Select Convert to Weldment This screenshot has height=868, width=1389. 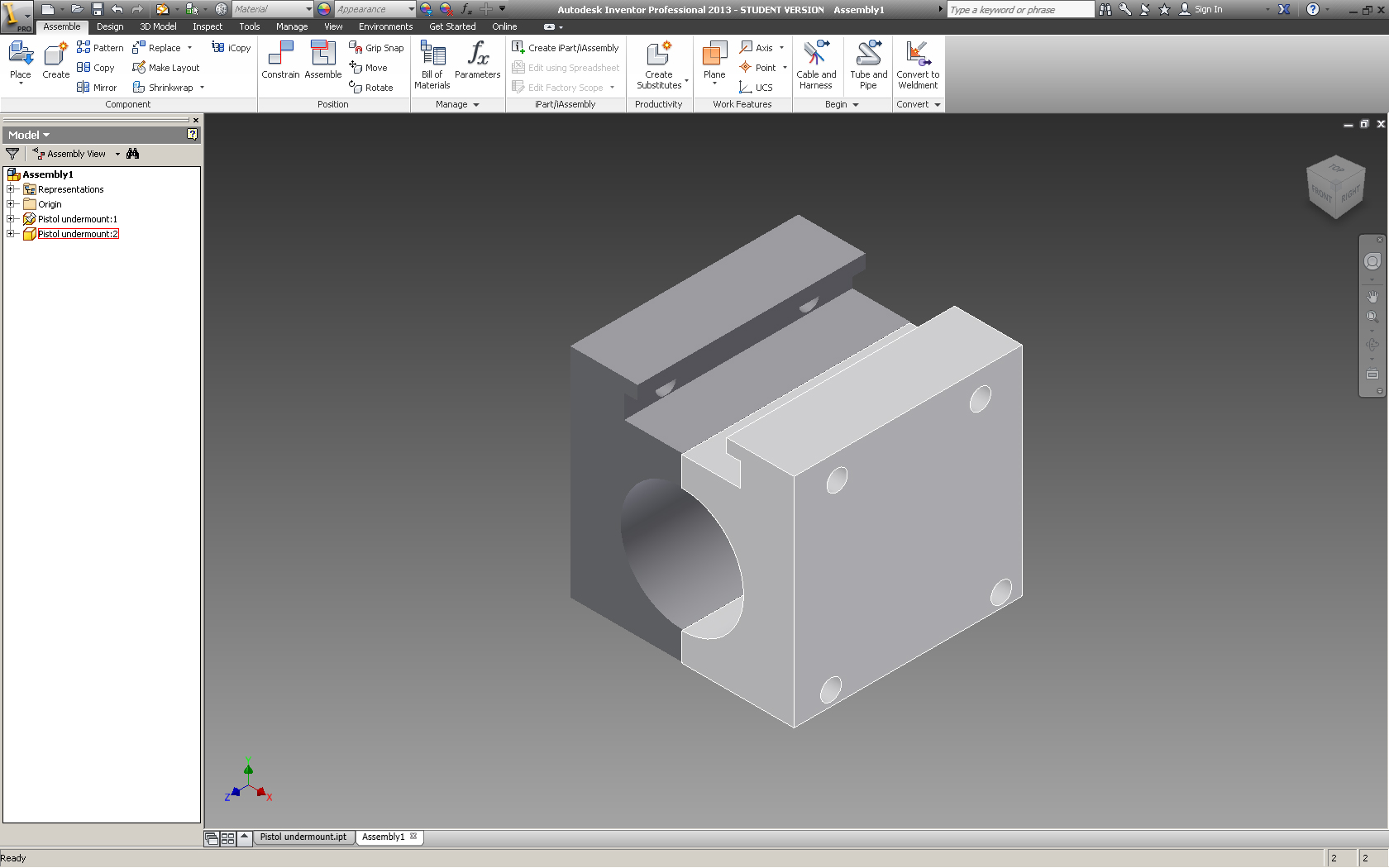pyautogui.click(x=918, y=65)
